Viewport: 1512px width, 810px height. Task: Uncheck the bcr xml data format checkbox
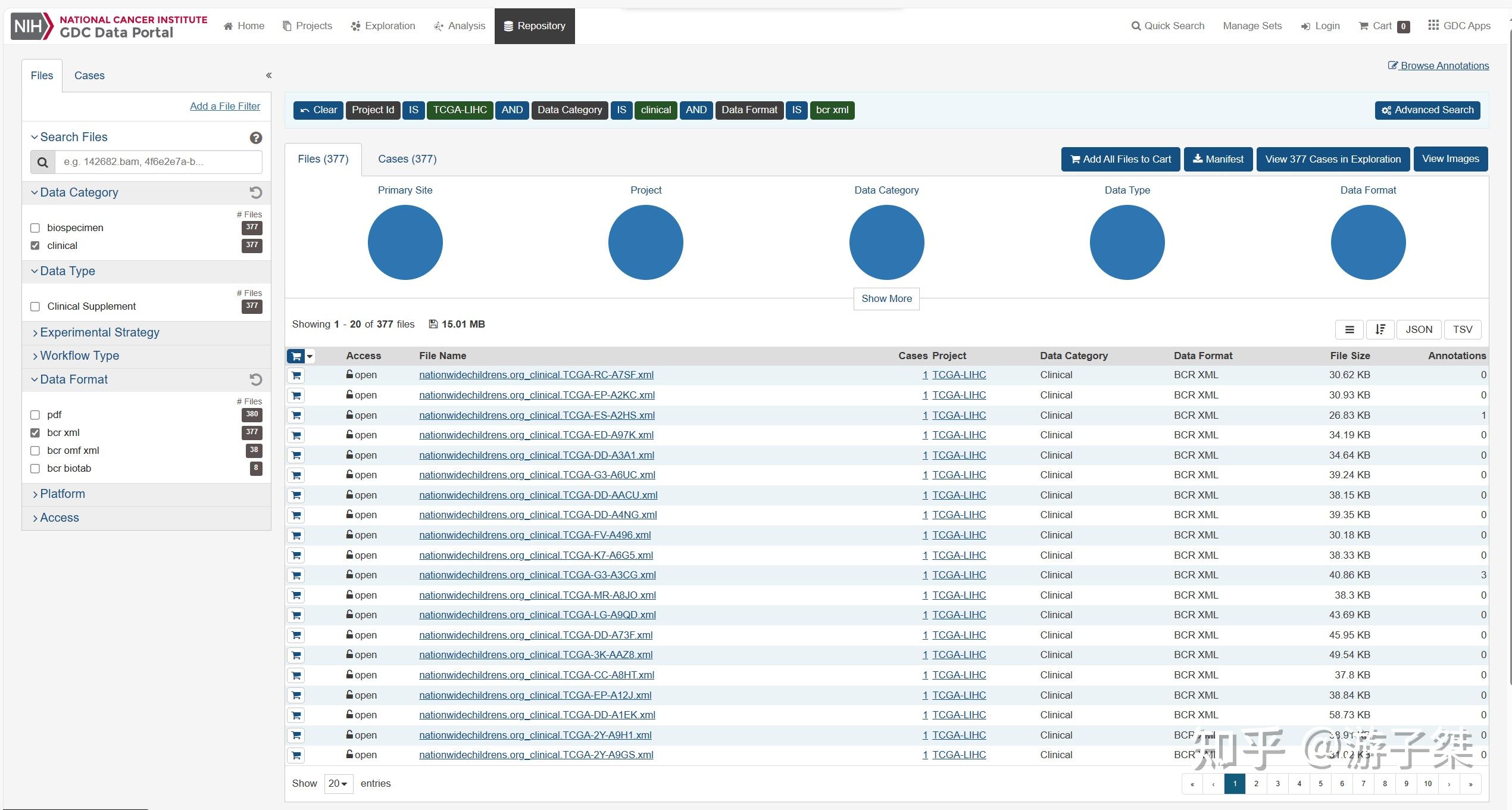(35, 433)
